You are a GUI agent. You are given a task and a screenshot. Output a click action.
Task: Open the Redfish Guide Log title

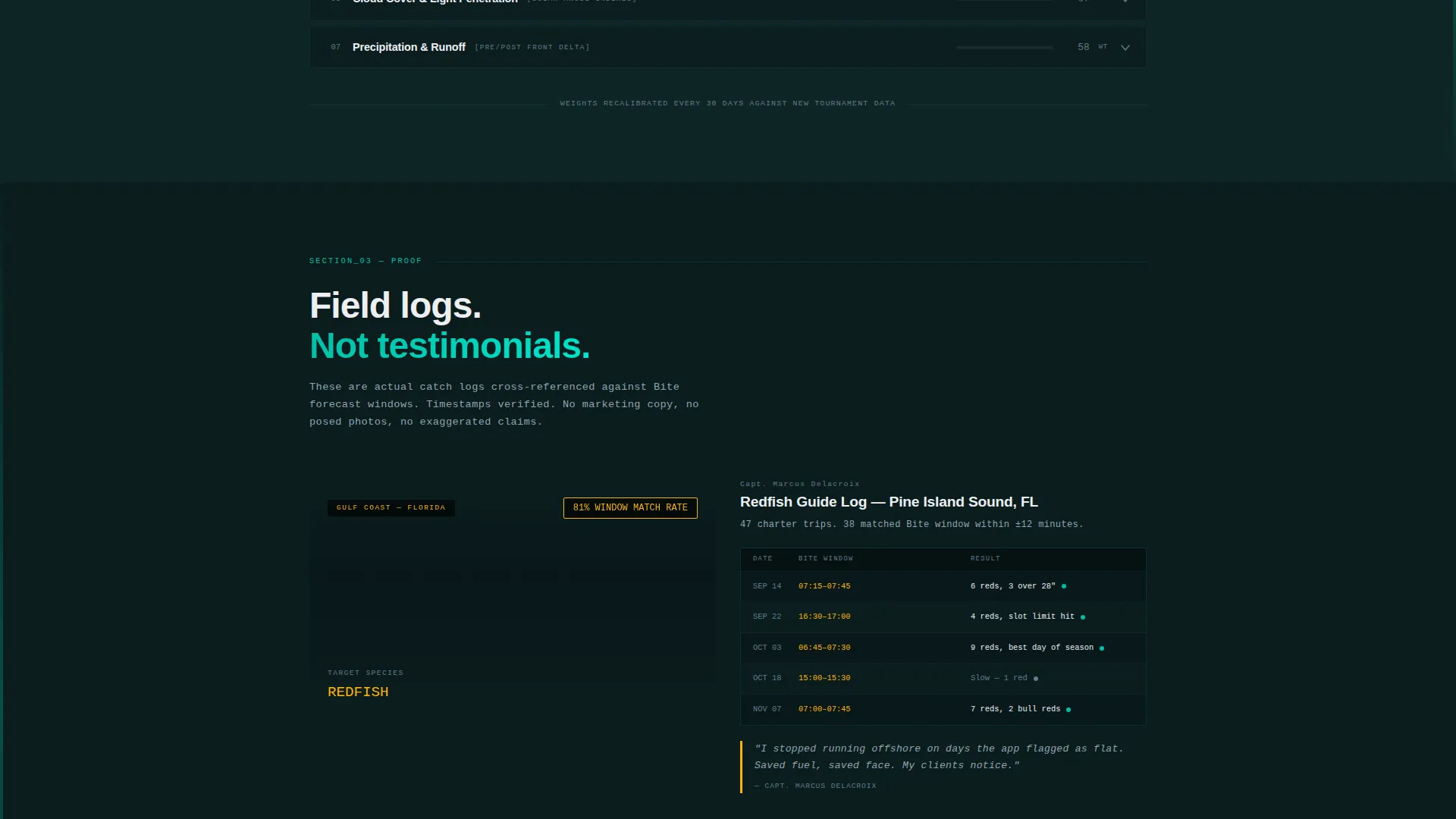(889, 502)
